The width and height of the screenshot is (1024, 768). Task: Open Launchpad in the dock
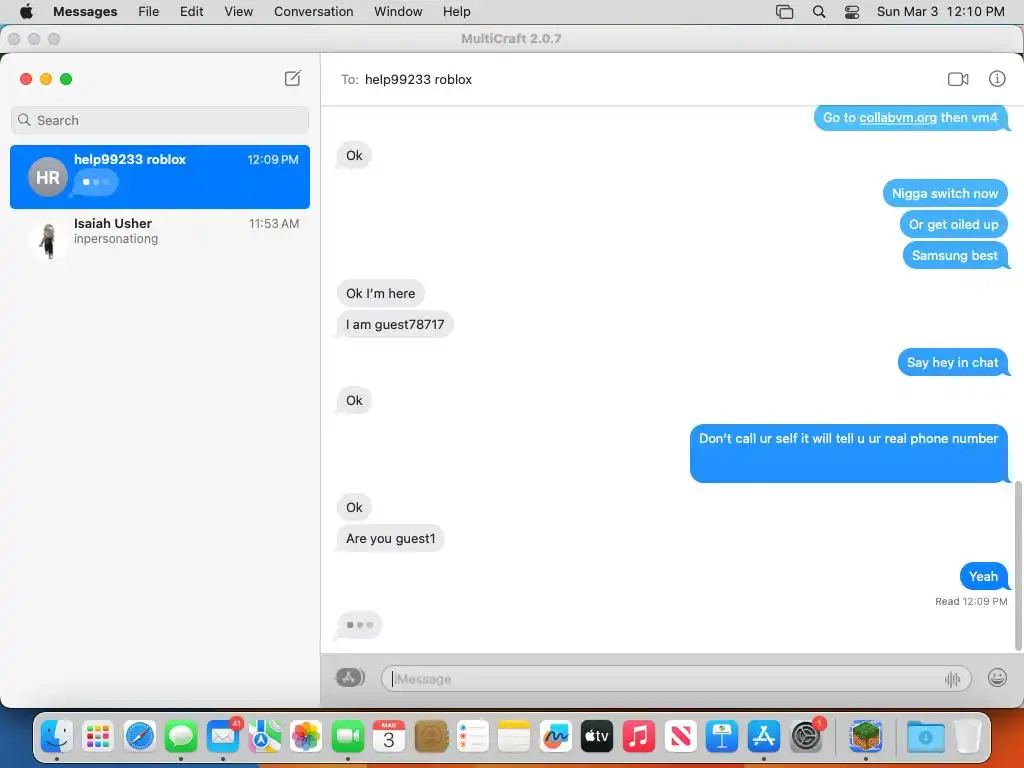click(x=98, y=737)
